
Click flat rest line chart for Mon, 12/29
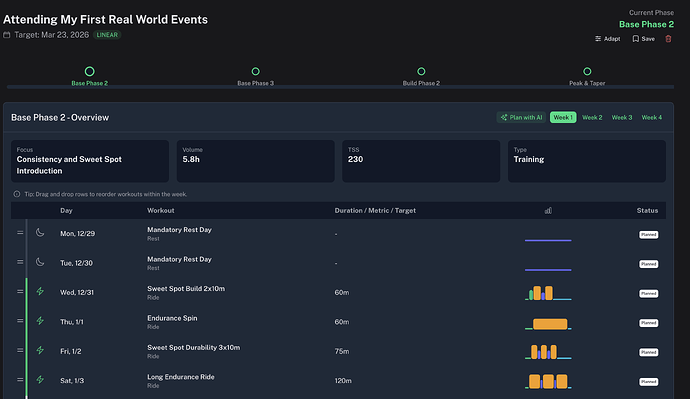click(x=548, y=240)
